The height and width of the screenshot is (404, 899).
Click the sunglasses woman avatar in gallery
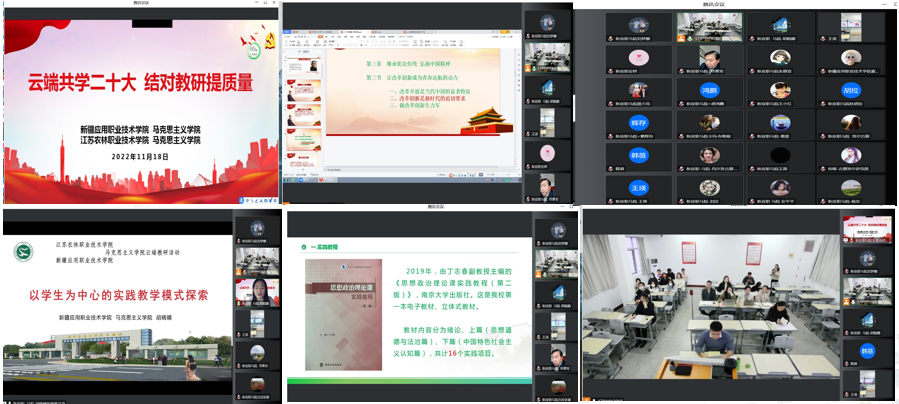point(851,57)
